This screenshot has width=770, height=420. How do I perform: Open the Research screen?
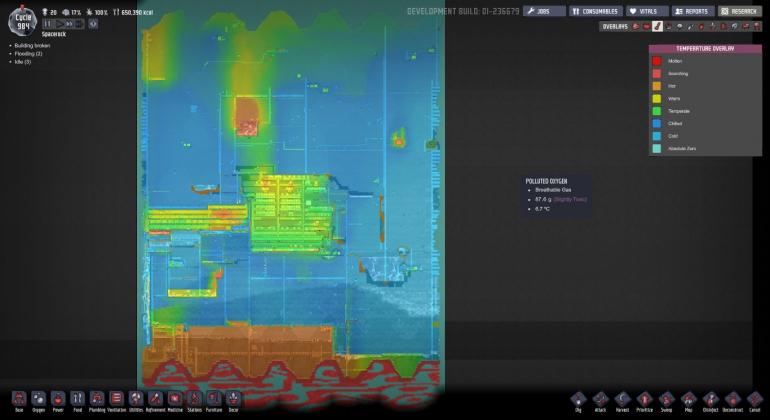(x=738, y=11)
